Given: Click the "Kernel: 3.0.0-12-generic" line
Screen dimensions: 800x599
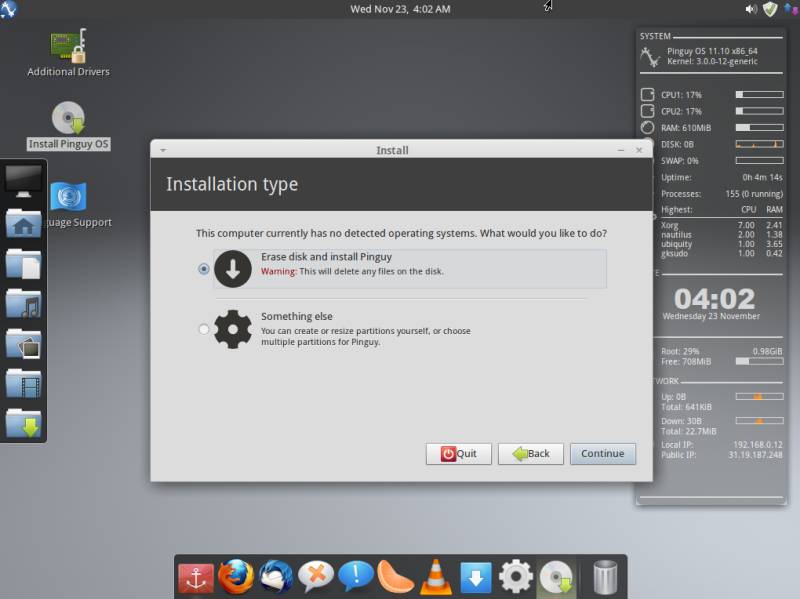Looking at the screenshot, I should (712, 61).
